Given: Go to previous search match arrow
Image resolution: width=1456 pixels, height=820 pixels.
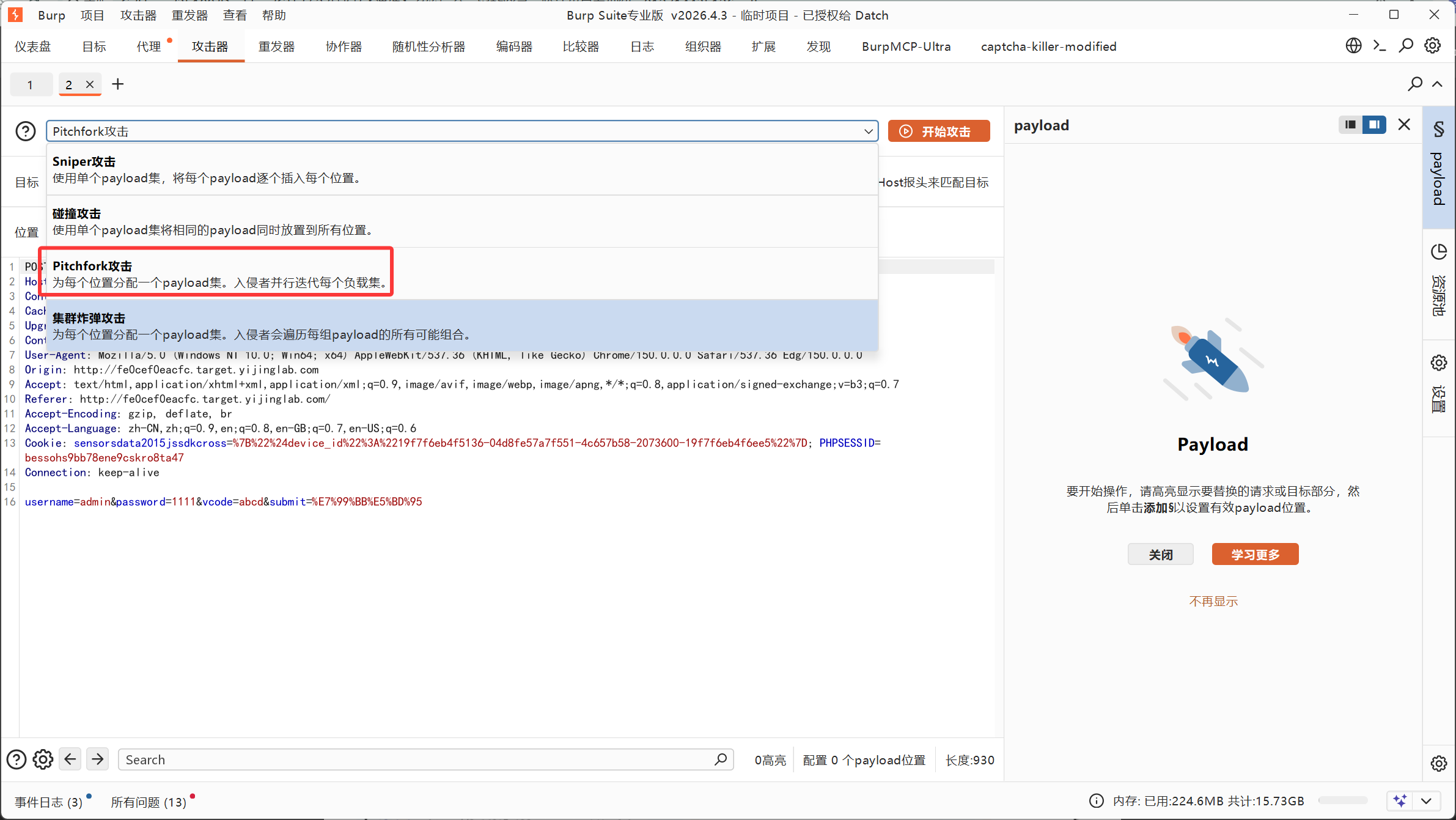Looking at the screenshot, I should [x=70, y=759].
